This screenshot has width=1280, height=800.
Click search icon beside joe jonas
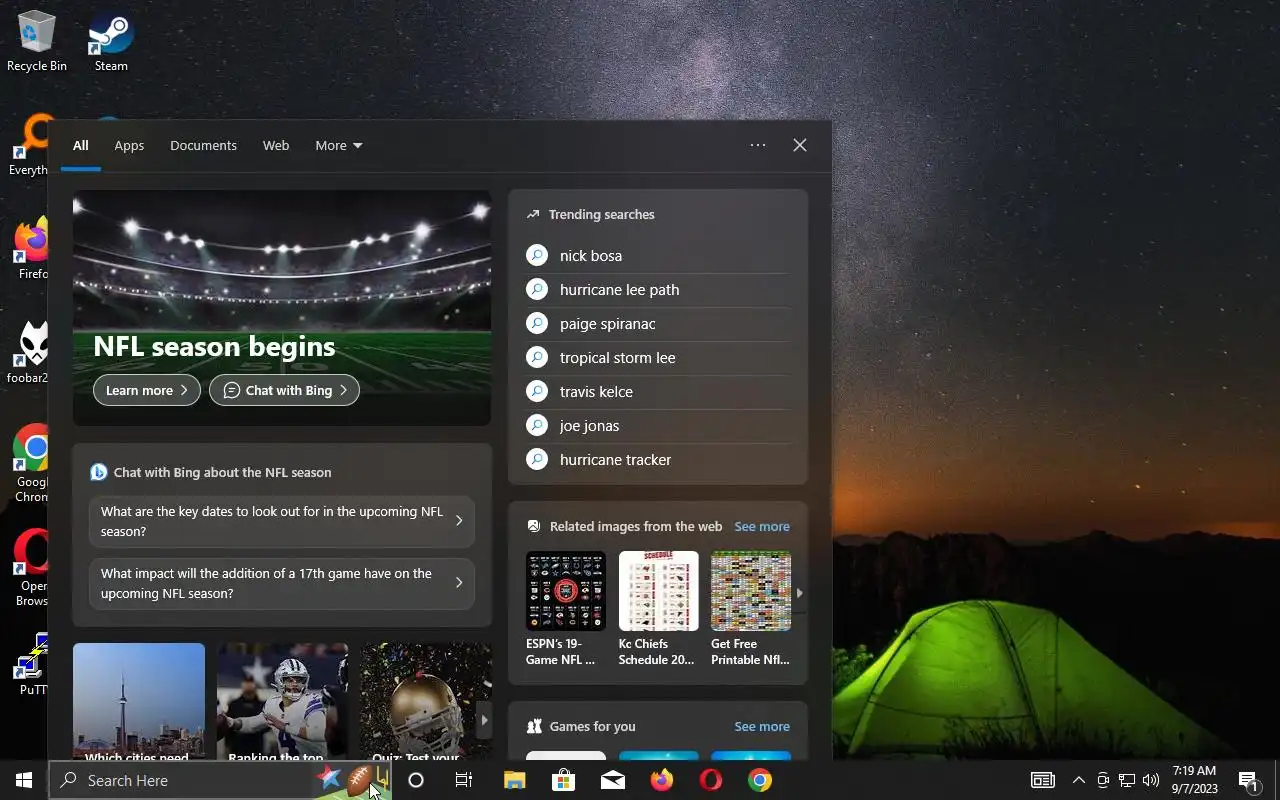click(537, 425)
